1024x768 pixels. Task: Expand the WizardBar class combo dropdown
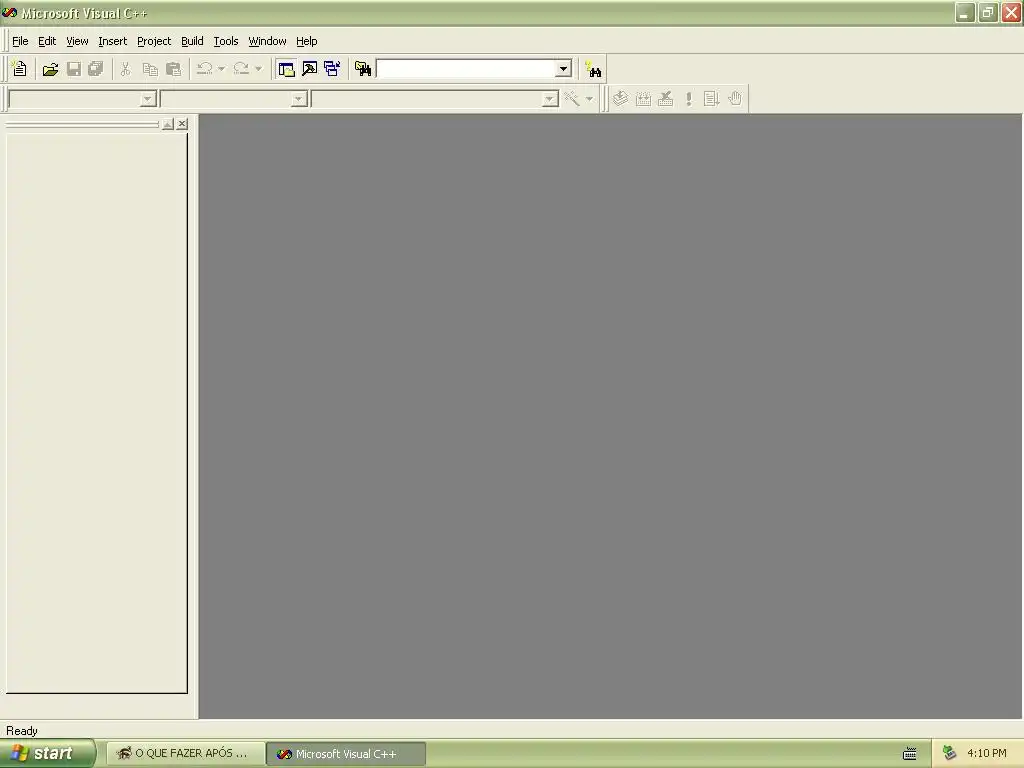coord(148,99)
